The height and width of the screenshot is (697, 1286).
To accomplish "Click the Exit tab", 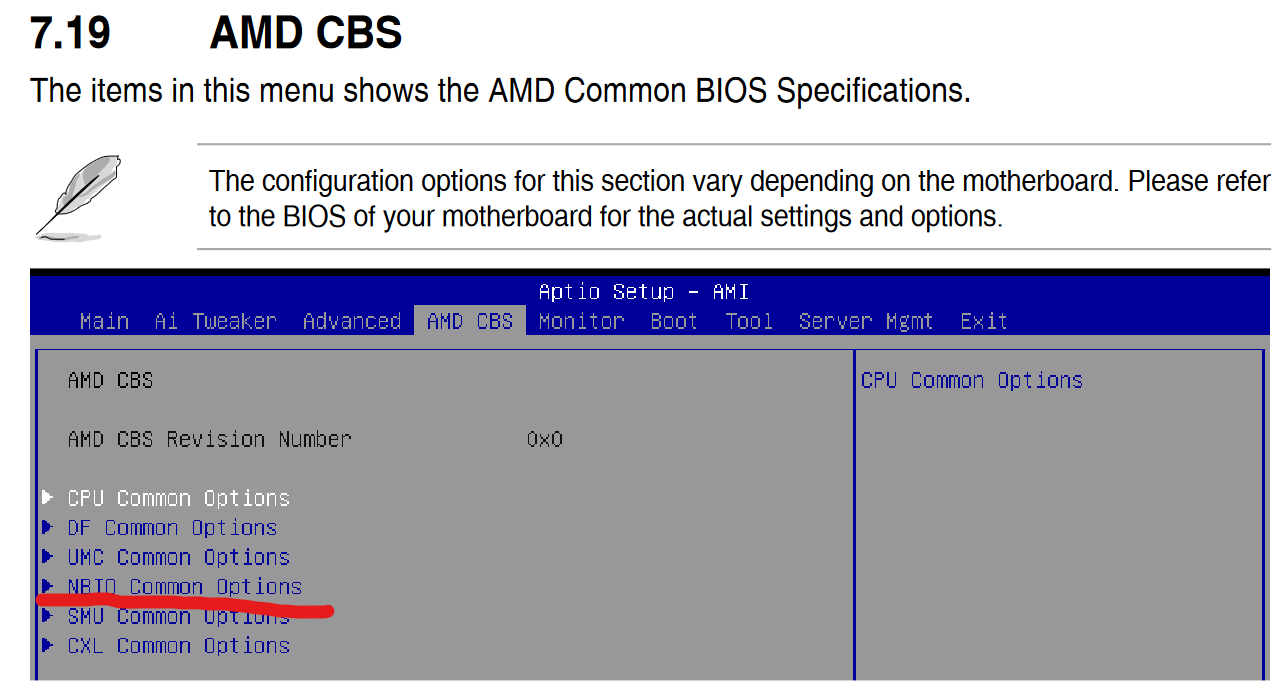I will click(x=984, y=321).
